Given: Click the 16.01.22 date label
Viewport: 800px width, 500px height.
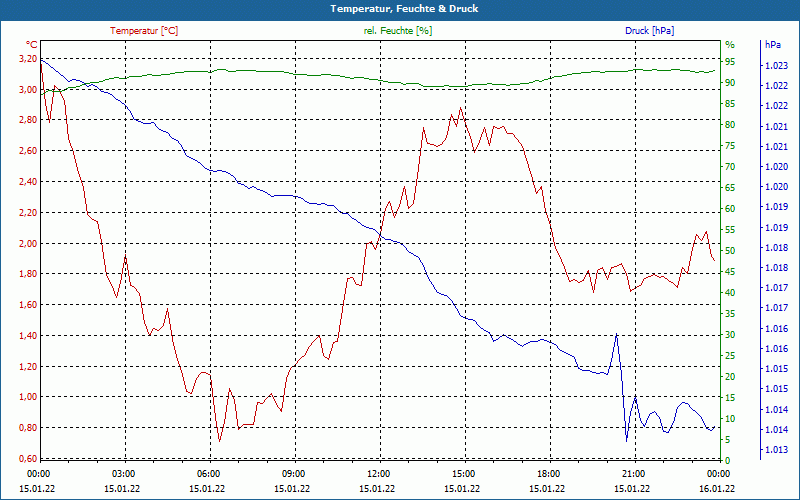Looking at the screenshot, I should pyautogui.click(x=718, y=488).
